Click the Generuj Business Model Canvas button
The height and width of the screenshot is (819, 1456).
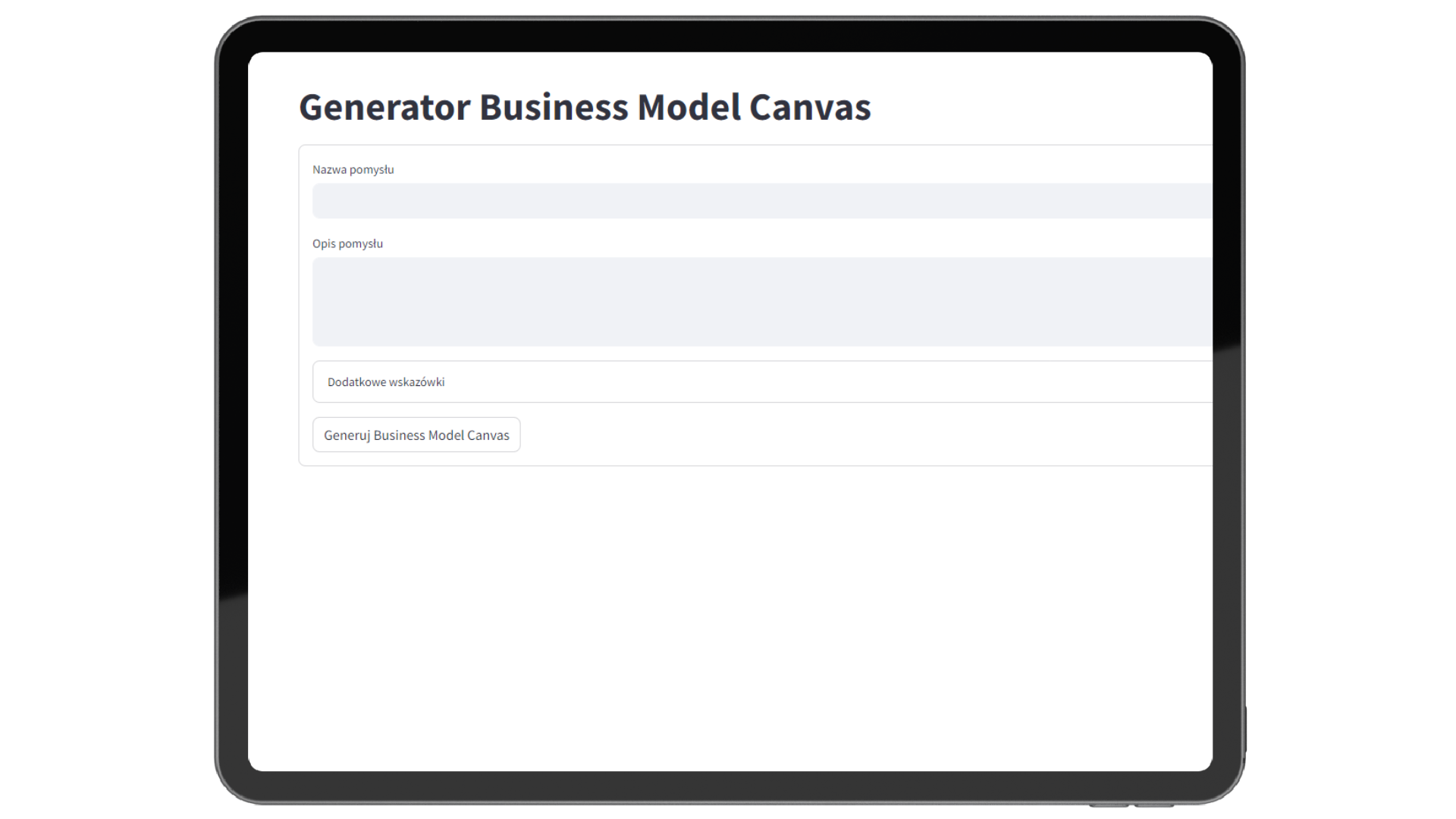(x=416, y=435)
